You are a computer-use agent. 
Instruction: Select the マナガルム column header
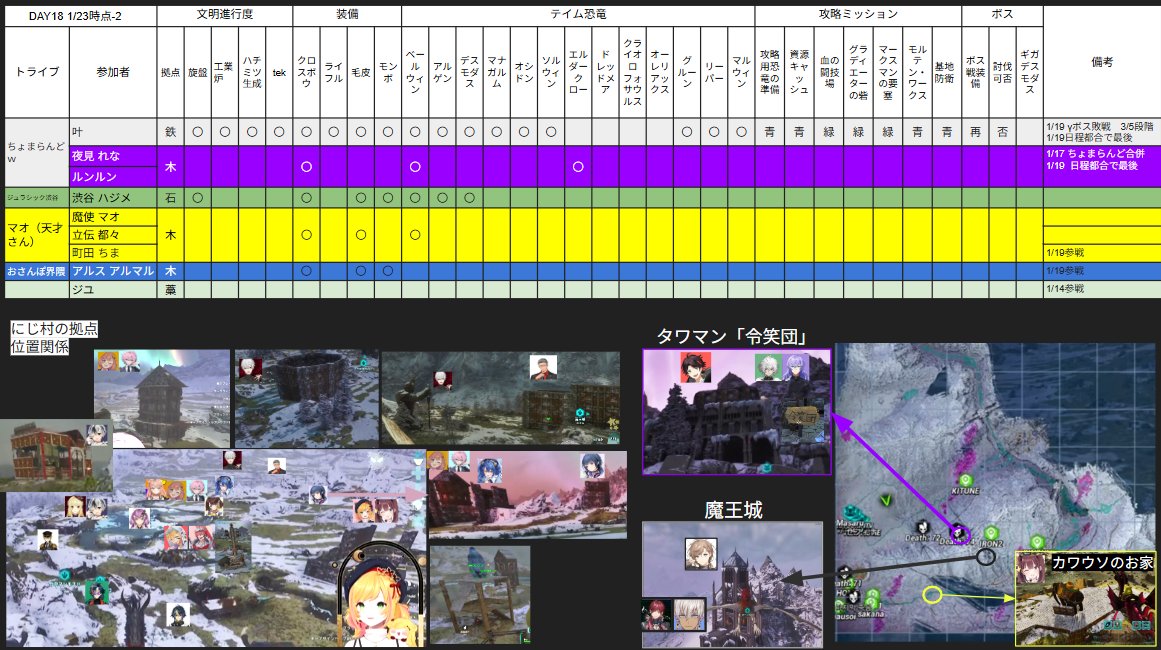coord(497,73)
